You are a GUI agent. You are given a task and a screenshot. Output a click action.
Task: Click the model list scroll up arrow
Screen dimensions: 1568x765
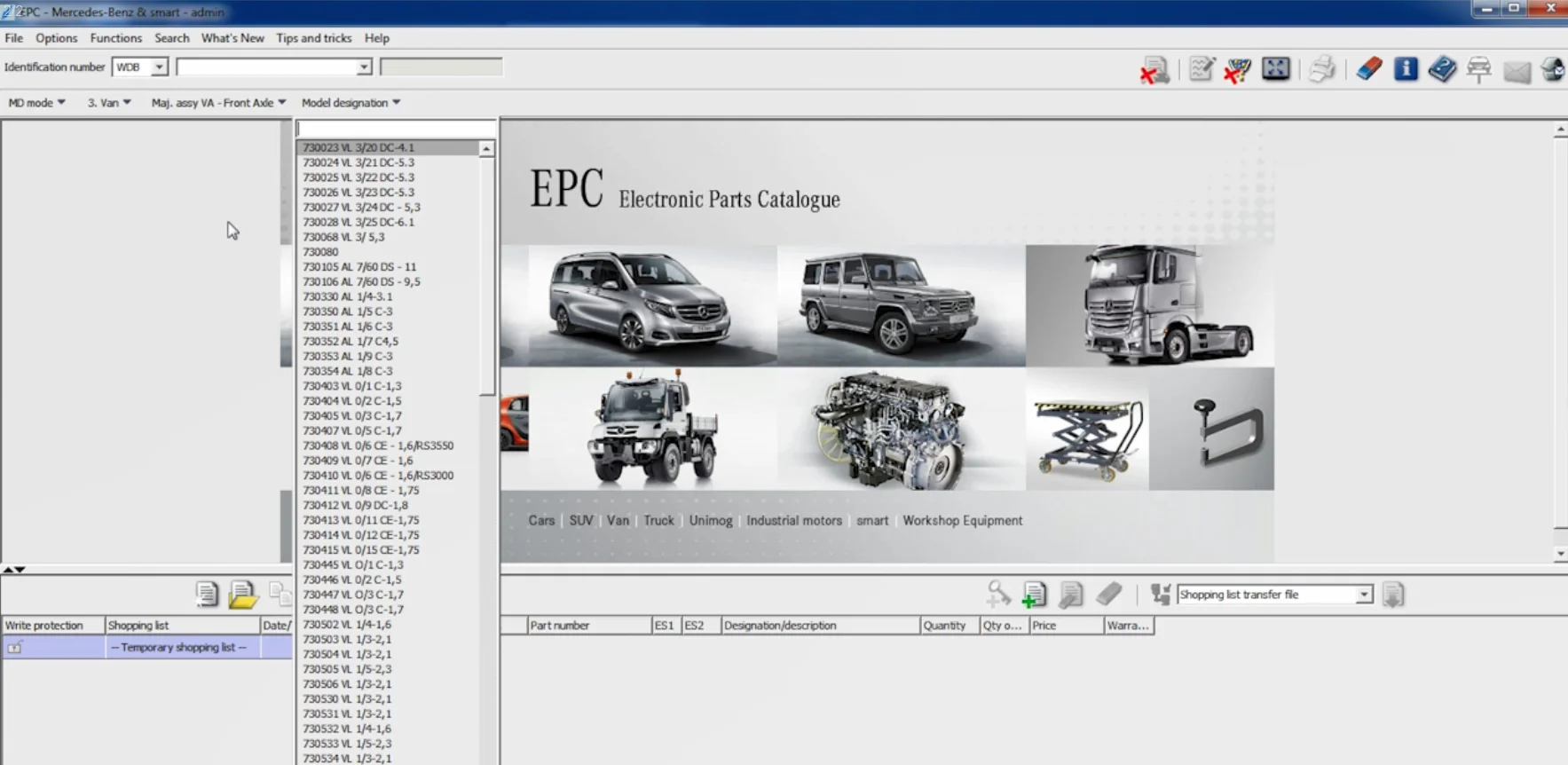(486, 149)
